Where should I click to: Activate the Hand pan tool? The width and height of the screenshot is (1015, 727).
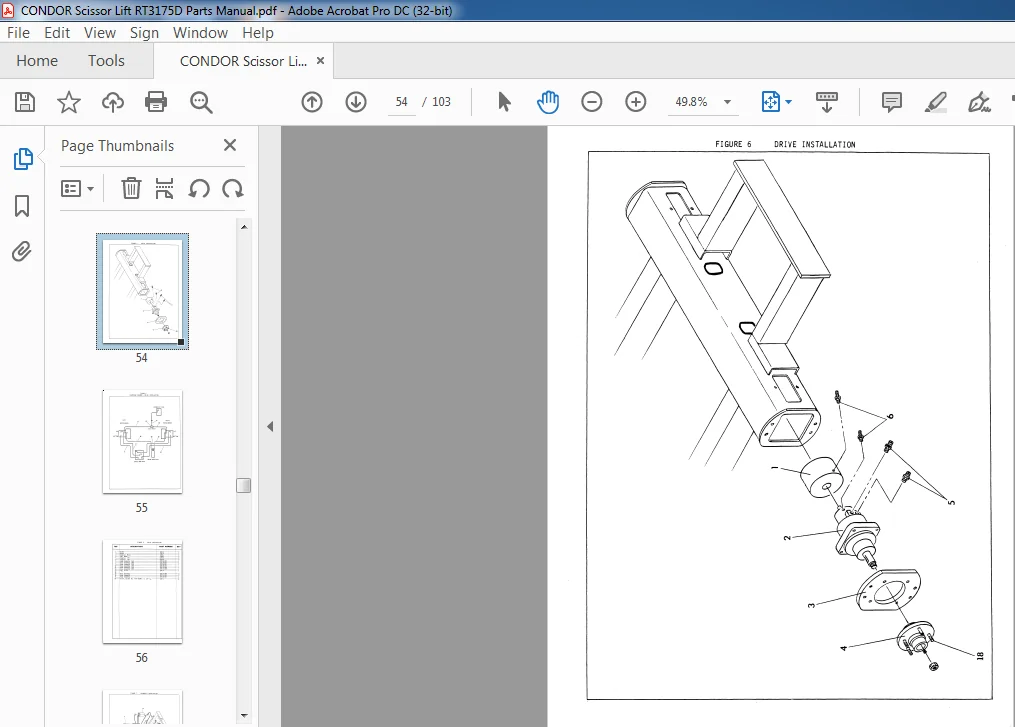[548, 102]
